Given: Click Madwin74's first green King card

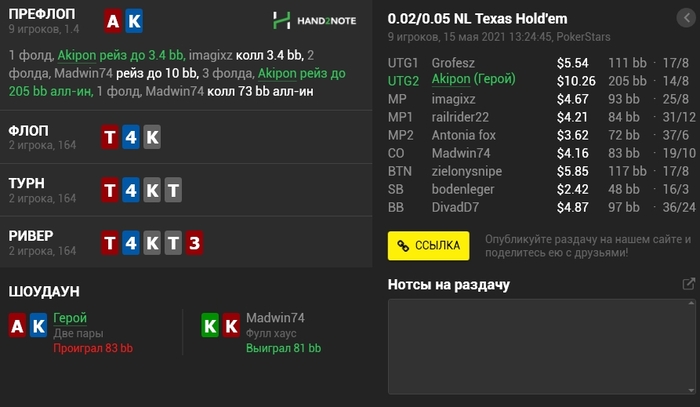Looking at the screenshot, I should pyautogui.click(x=210, y=325).
